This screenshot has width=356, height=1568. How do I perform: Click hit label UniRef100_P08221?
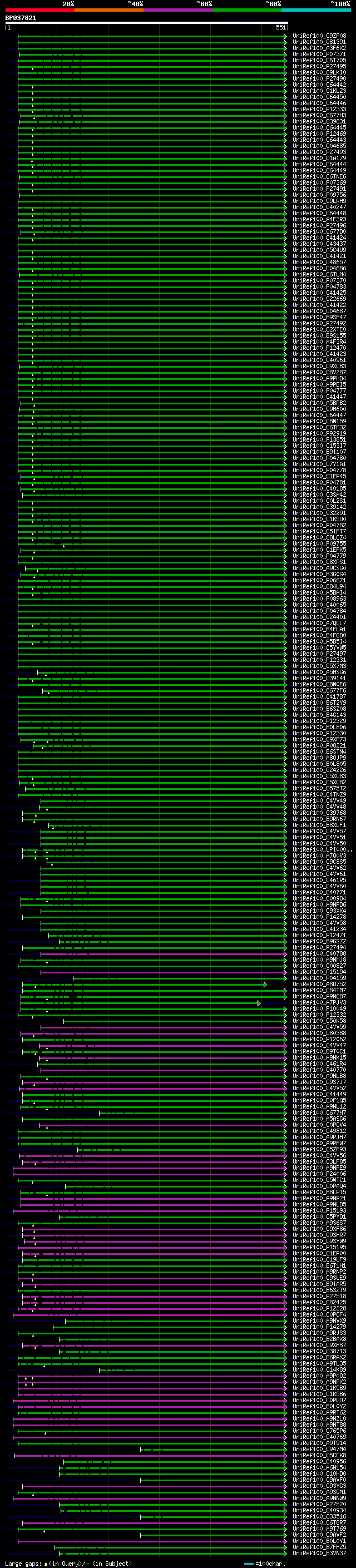click(319, 746)
